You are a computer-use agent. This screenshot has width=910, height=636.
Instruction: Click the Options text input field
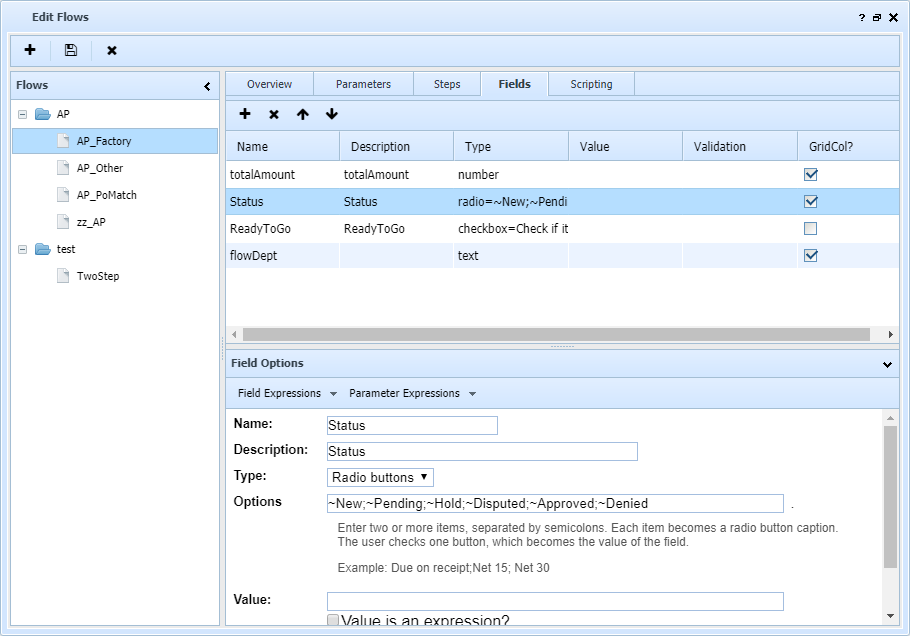(x=555, y=504)
